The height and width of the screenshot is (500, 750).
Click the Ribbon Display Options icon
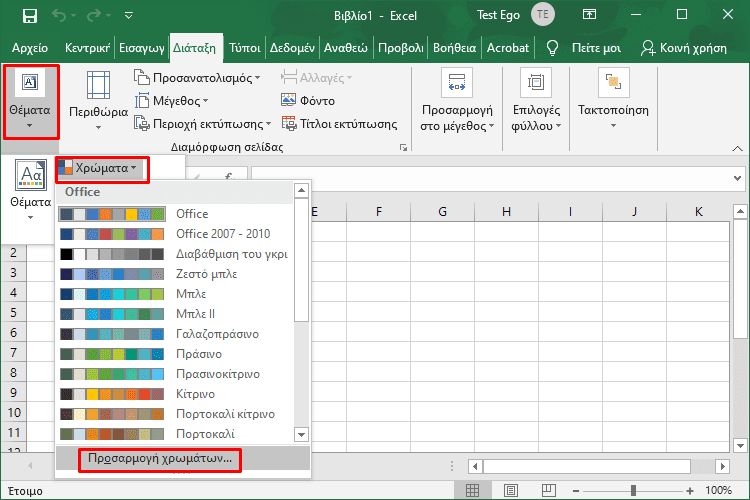[x=589, y=15]
